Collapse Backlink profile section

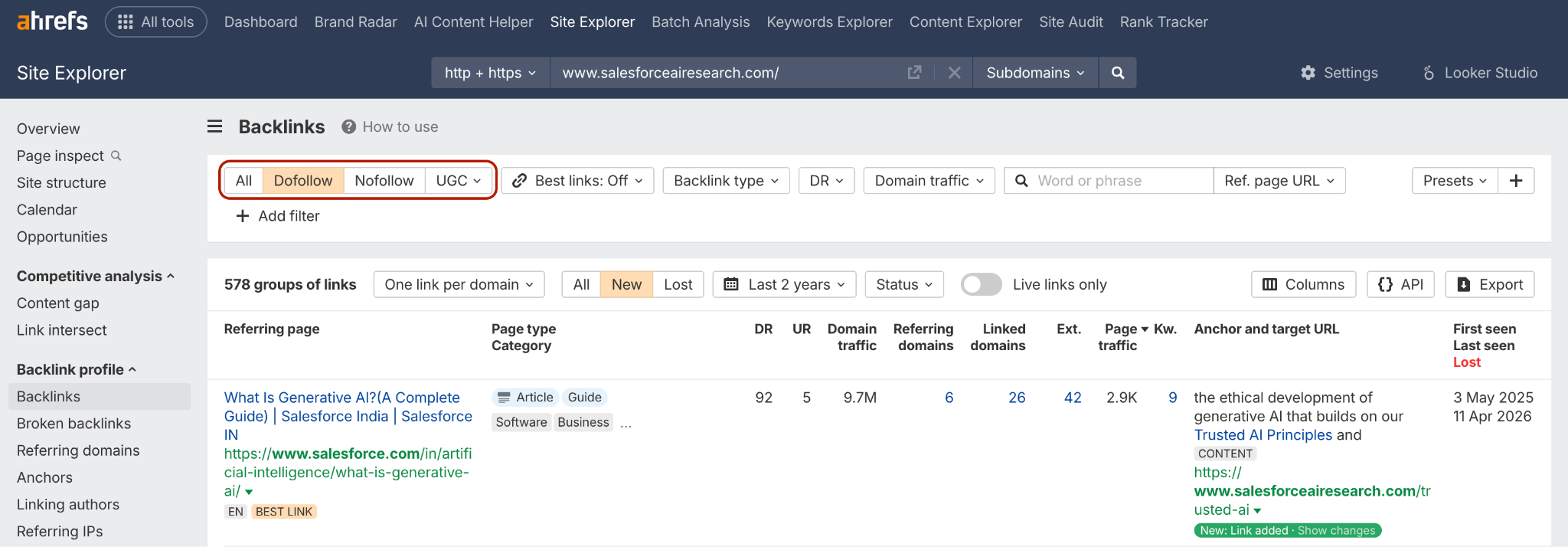point(77,369)
